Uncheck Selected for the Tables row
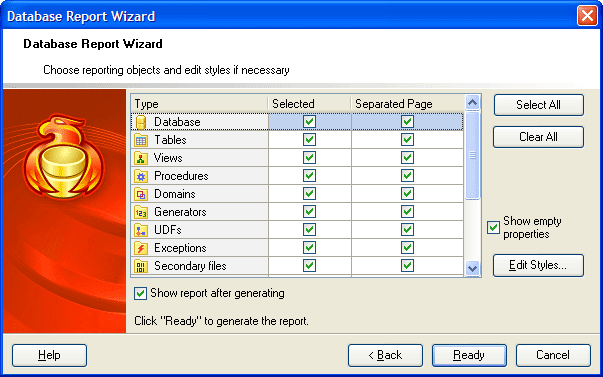This screenshot has width=603, height=377. [310, 140]
